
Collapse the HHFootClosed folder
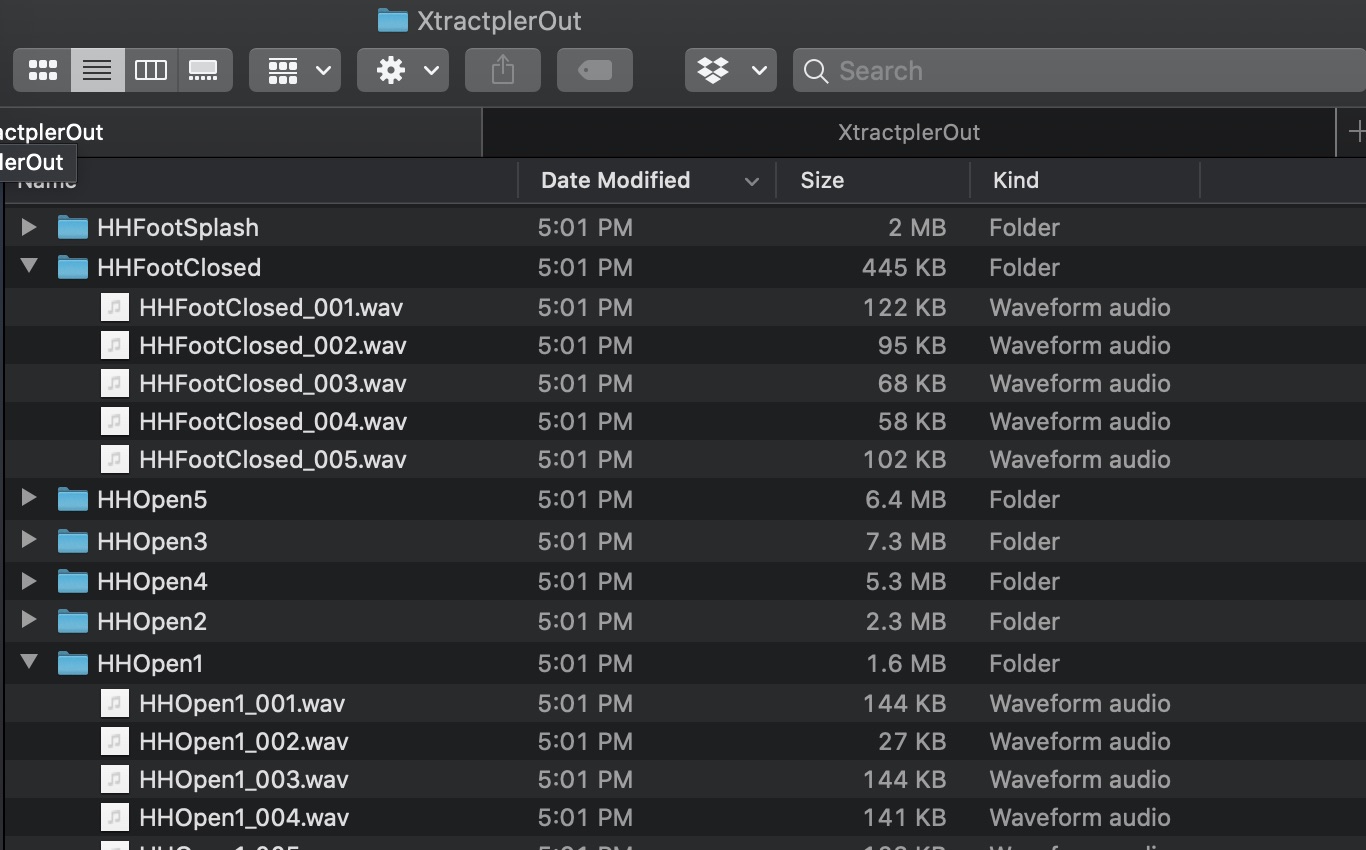[x=28, y=267]
